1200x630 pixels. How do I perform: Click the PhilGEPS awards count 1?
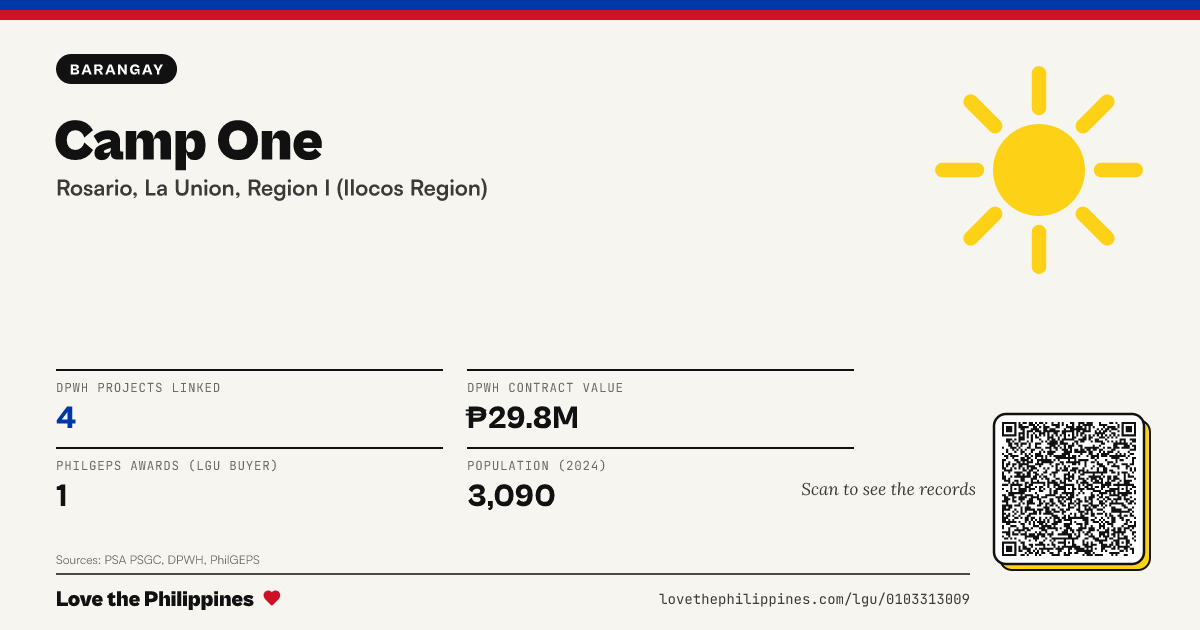(x=62, y=495)
